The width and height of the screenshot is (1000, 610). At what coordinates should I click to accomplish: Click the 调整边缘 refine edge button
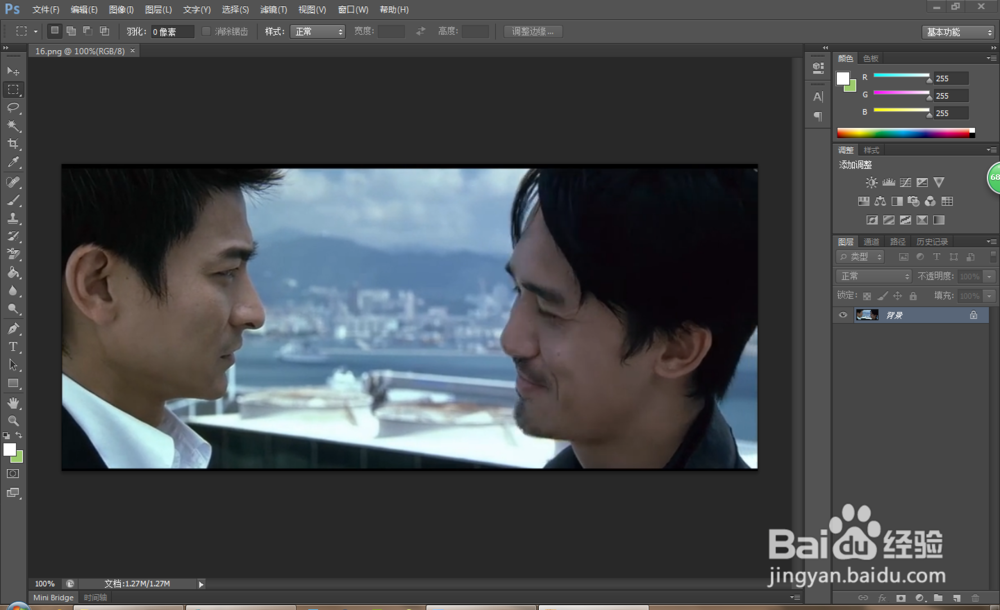(x=533, y=31)
